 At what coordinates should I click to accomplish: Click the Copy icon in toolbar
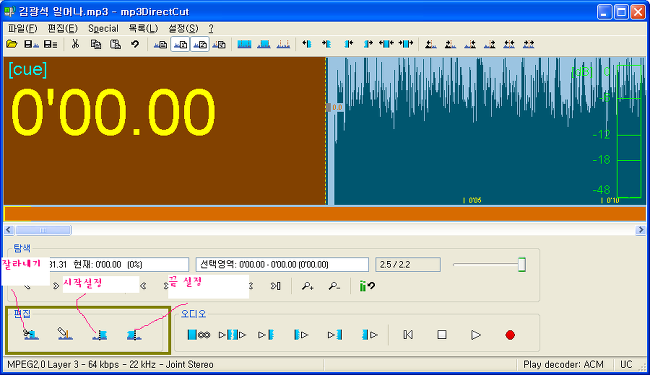pos(96,44)
